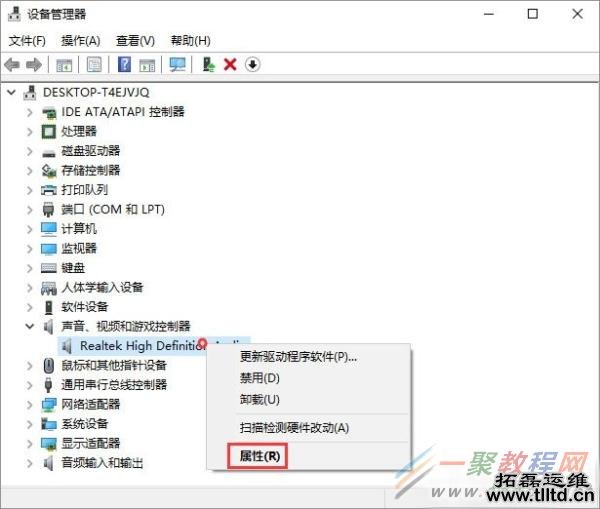The width and height of the screenshot is (600, 509).
Task: Expand the 系统设备 node chevron
Action: point(29,424)
